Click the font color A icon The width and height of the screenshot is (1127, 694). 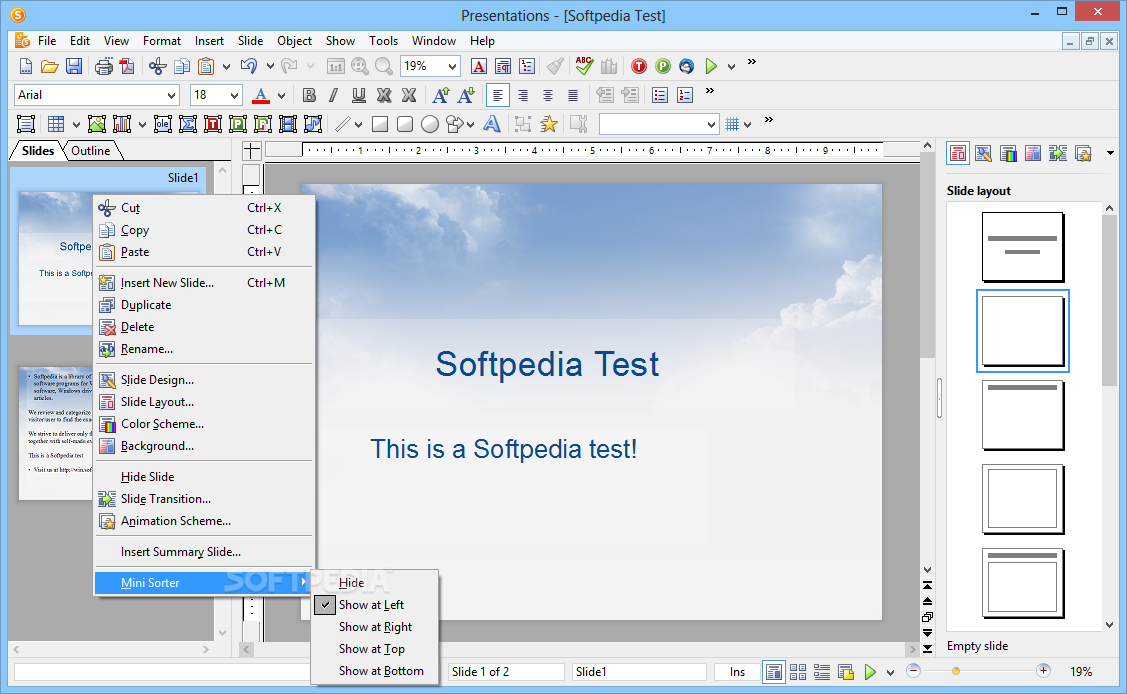click(x=261, y=95)
